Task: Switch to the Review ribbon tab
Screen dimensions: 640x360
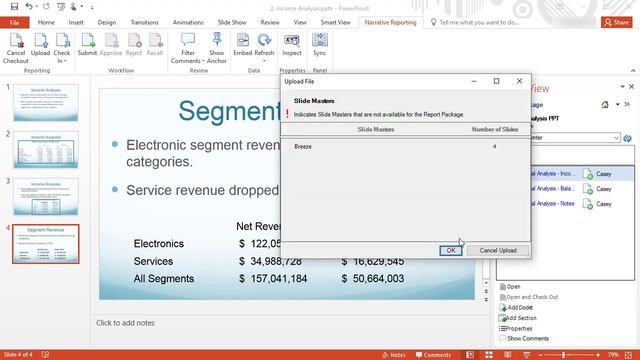Action: [x=270, y=22]
